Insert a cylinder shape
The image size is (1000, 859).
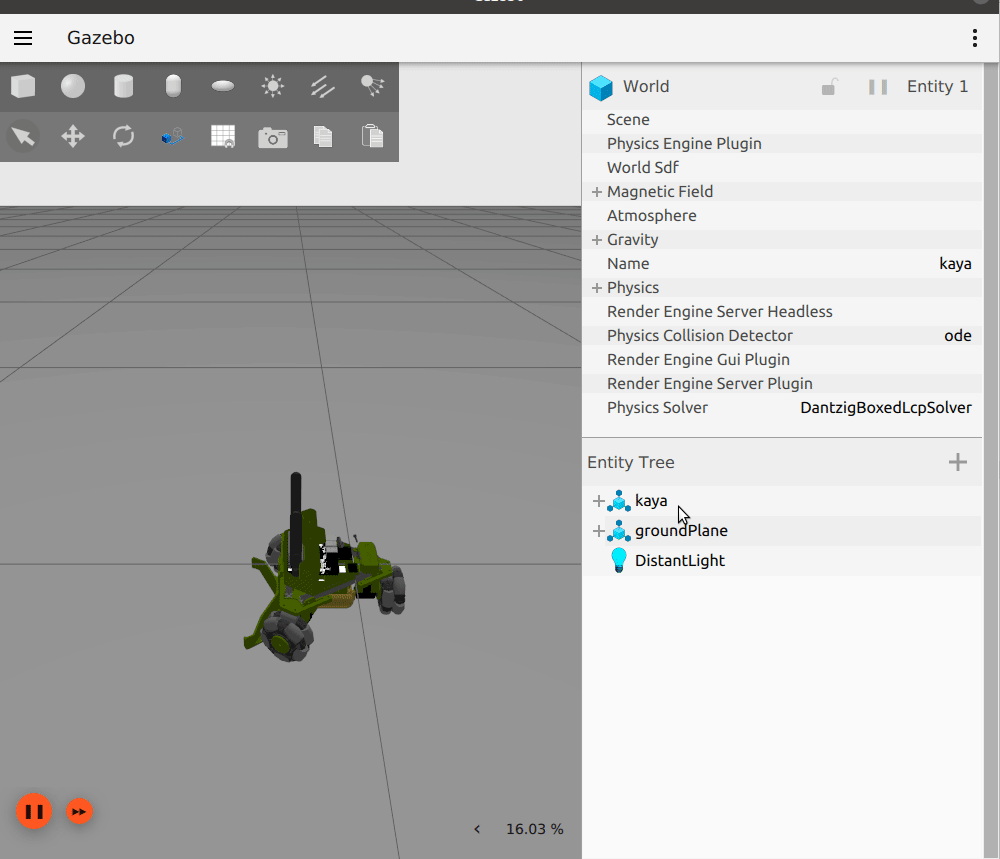tap(123, 86)
